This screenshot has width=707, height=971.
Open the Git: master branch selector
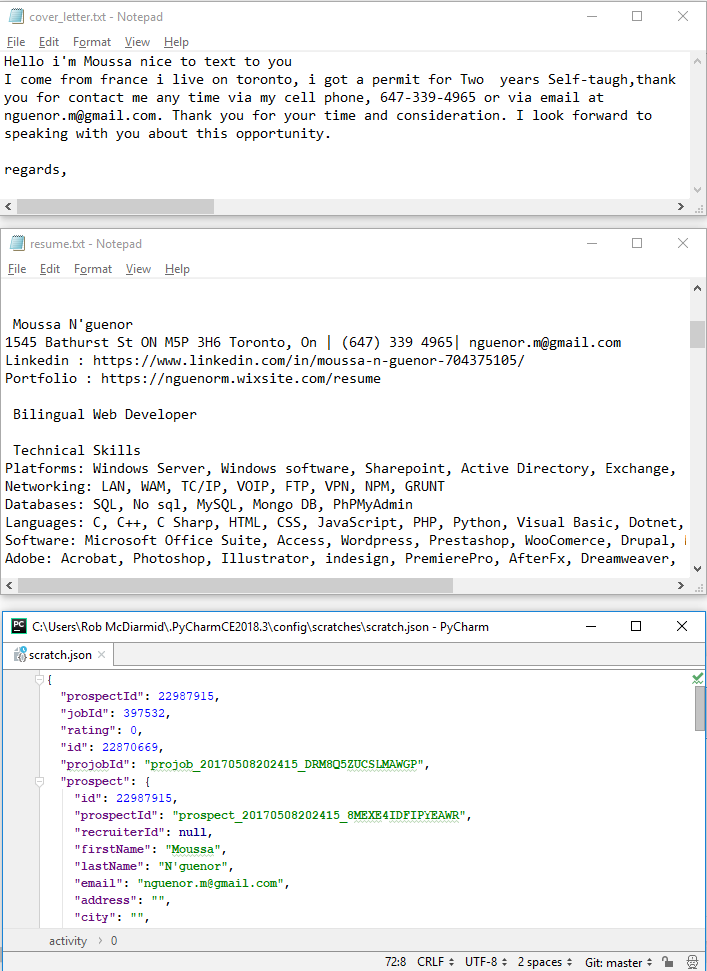point(618,962)
